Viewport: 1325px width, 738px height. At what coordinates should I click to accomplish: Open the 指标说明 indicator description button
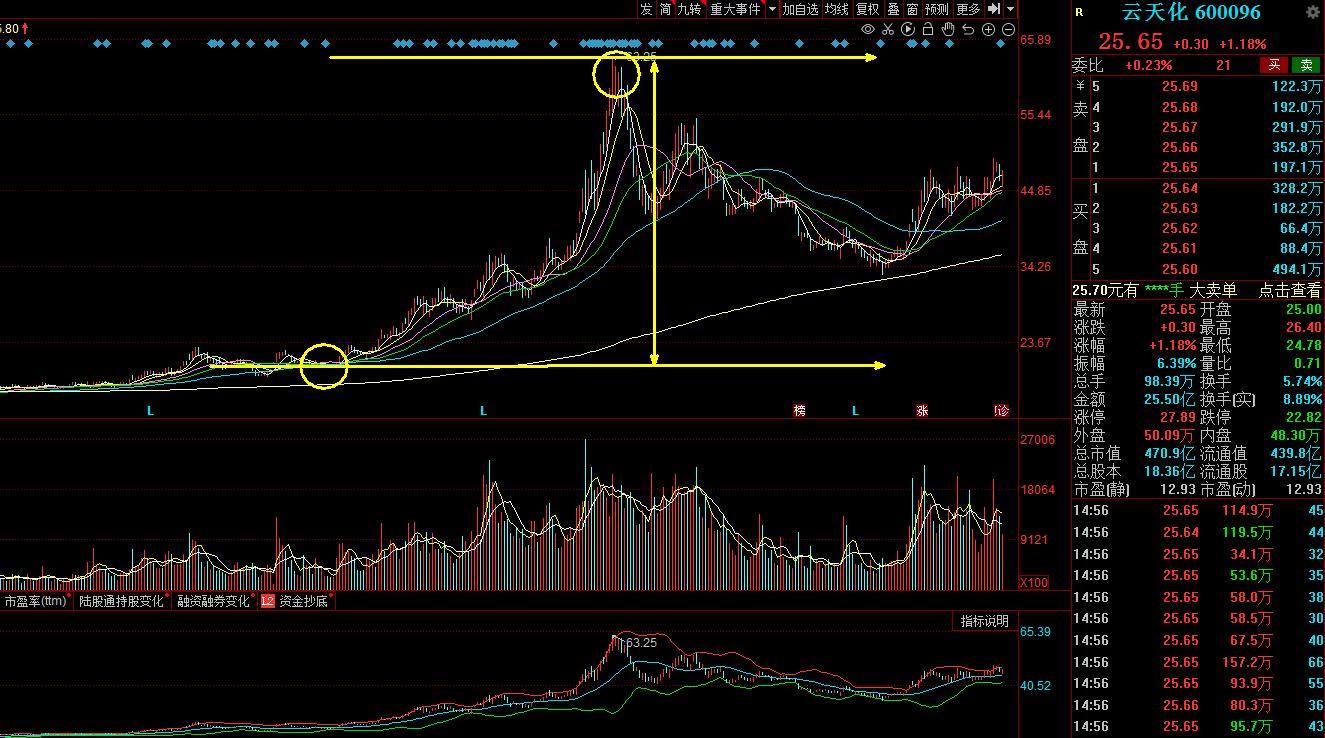(985, 621)
